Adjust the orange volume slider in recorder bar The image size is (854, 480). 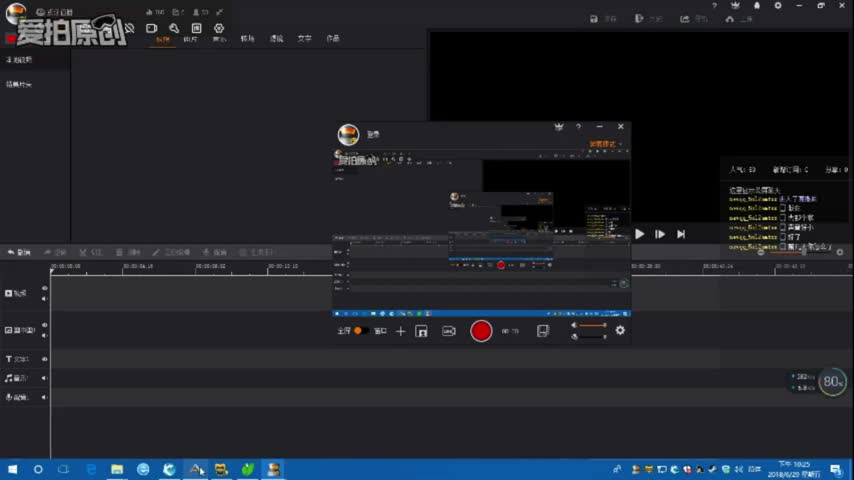[x=592, y=325]
